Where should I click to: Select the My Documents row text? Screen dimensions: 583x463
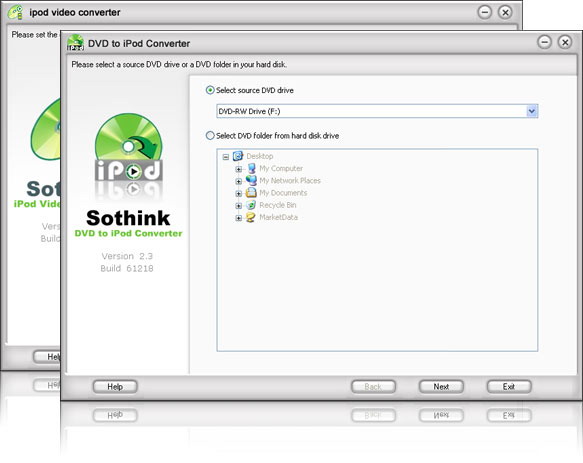tap(283, 193)
